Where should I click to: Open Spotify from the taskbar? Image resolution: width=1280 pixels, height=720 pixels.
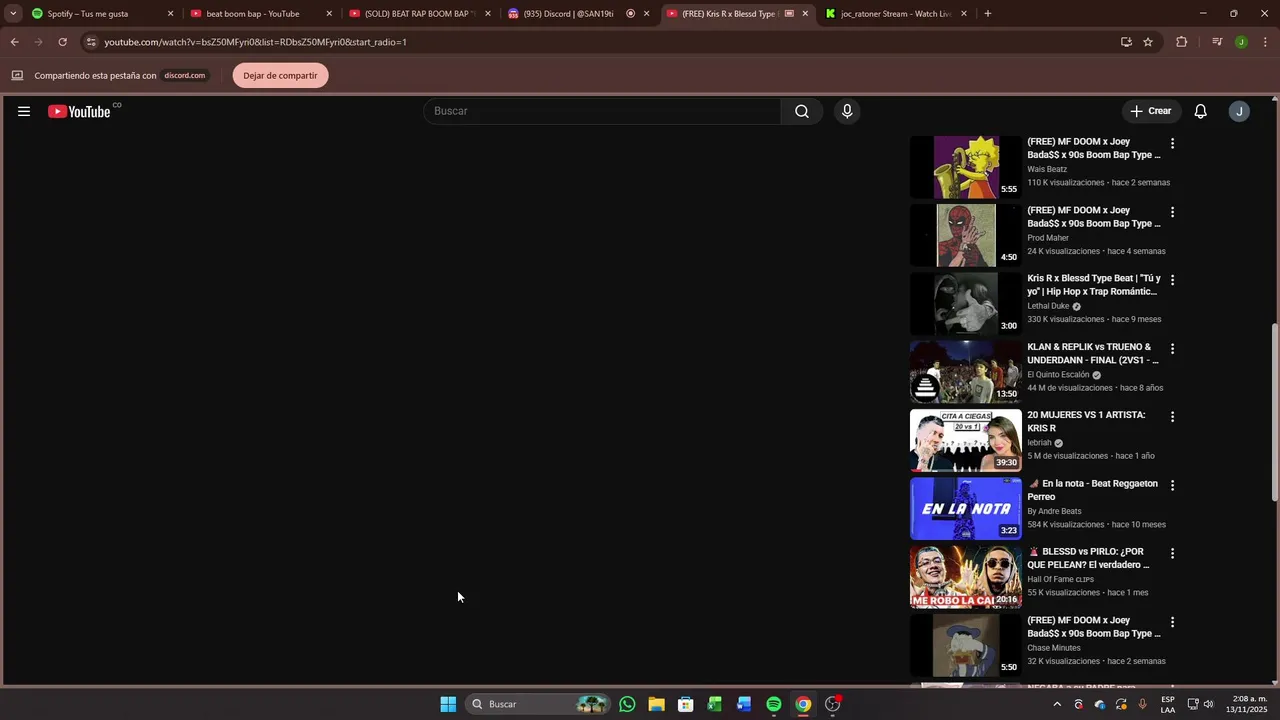pos(774,704)
